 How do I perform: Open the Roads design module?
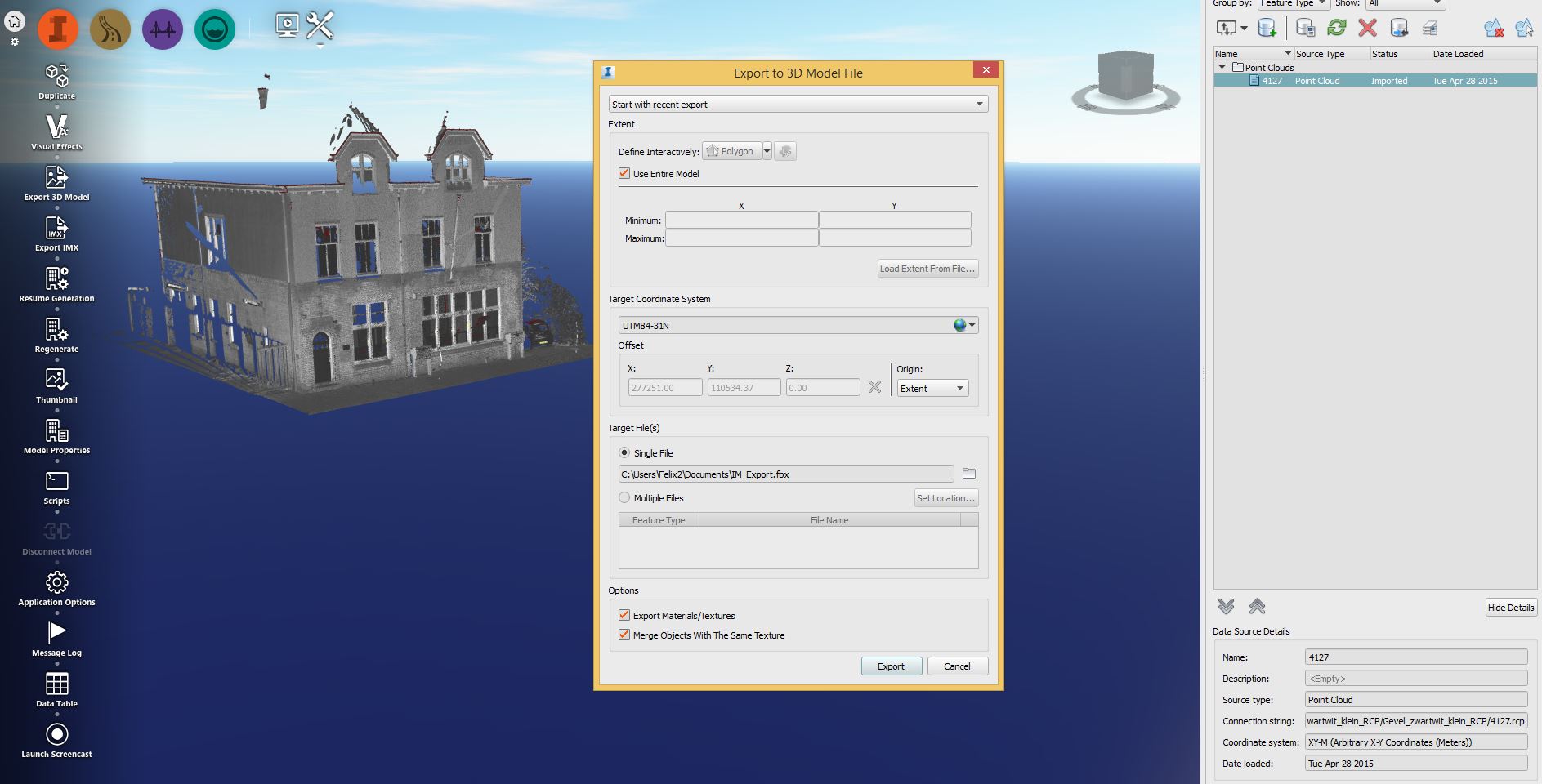pos(110,29)
